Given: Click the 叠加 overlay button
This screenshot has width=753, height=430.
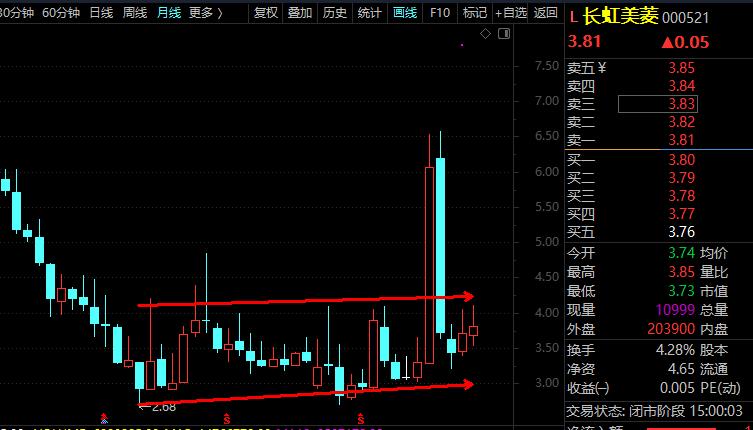Looking at the screenshot, I should [x=300, y=12].
